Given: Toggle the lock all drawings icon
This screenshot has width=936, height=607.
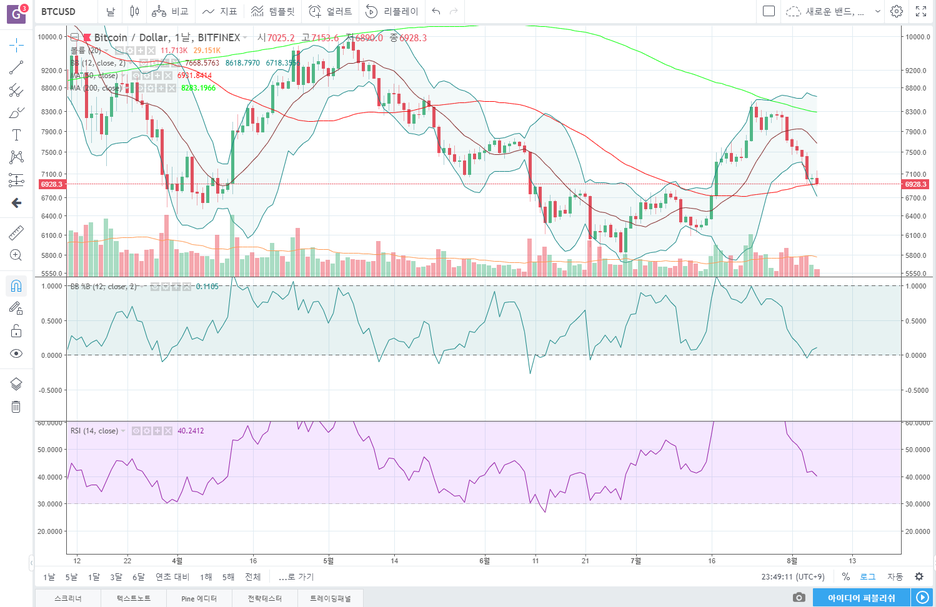Looking at the screenshot, I should [x=16, y=331].
